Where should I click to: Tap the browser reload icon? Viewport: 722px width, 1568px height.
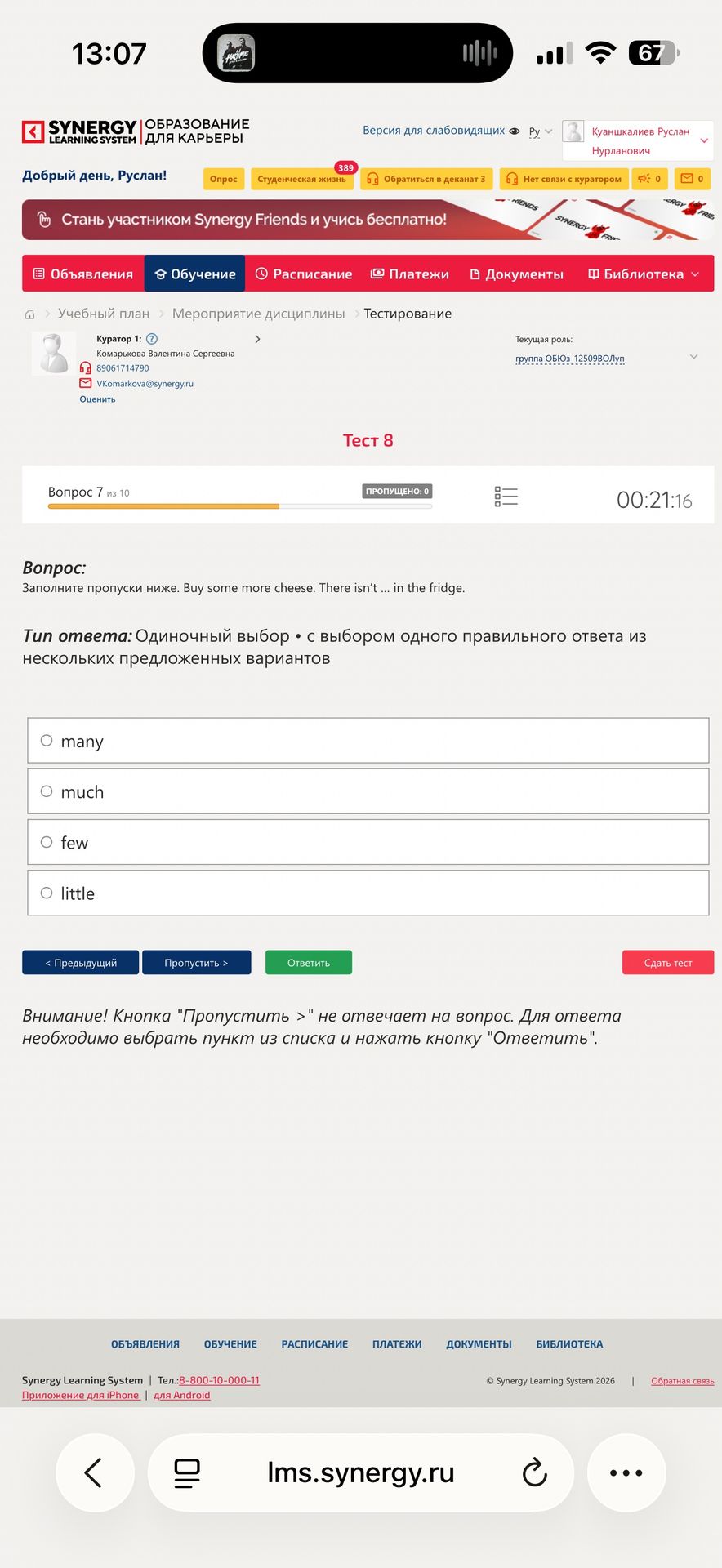click(x=535, y=1472)
